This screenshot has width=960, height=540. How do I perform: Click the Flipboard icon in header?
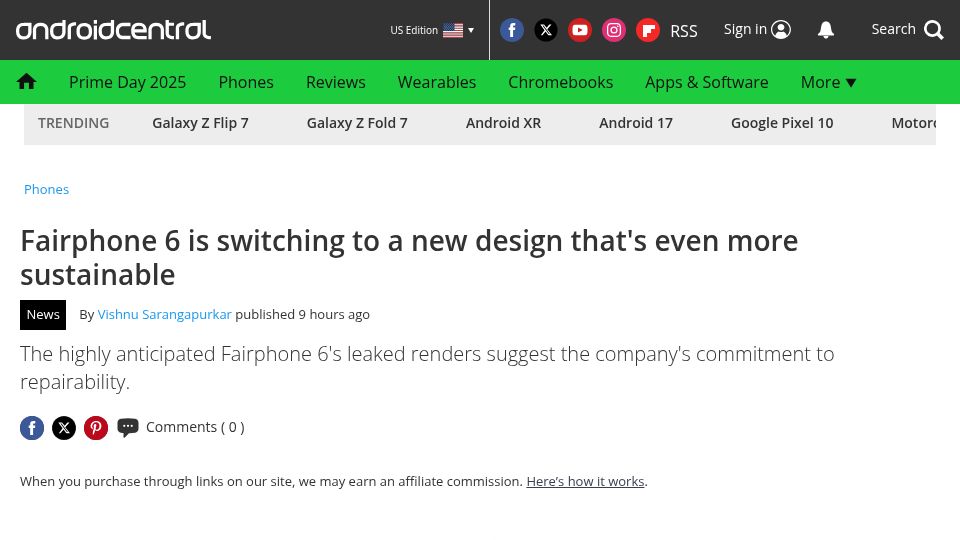tap(648, 30)
